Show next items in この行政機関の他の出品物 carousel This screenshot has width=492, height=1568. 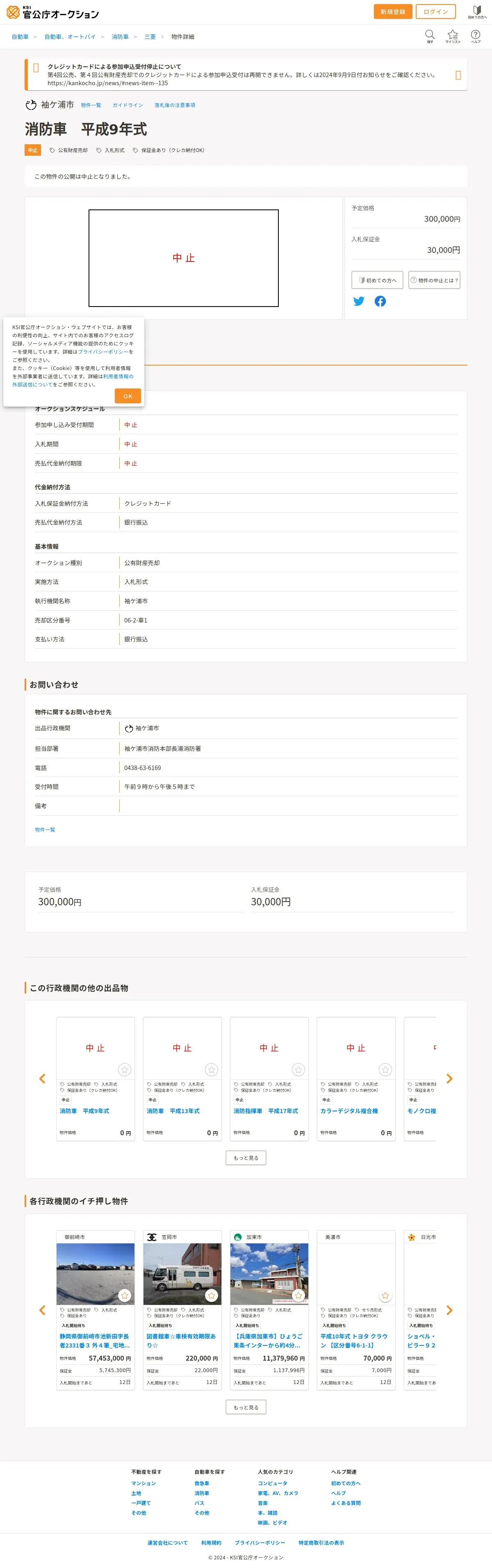click(449, 1078)
